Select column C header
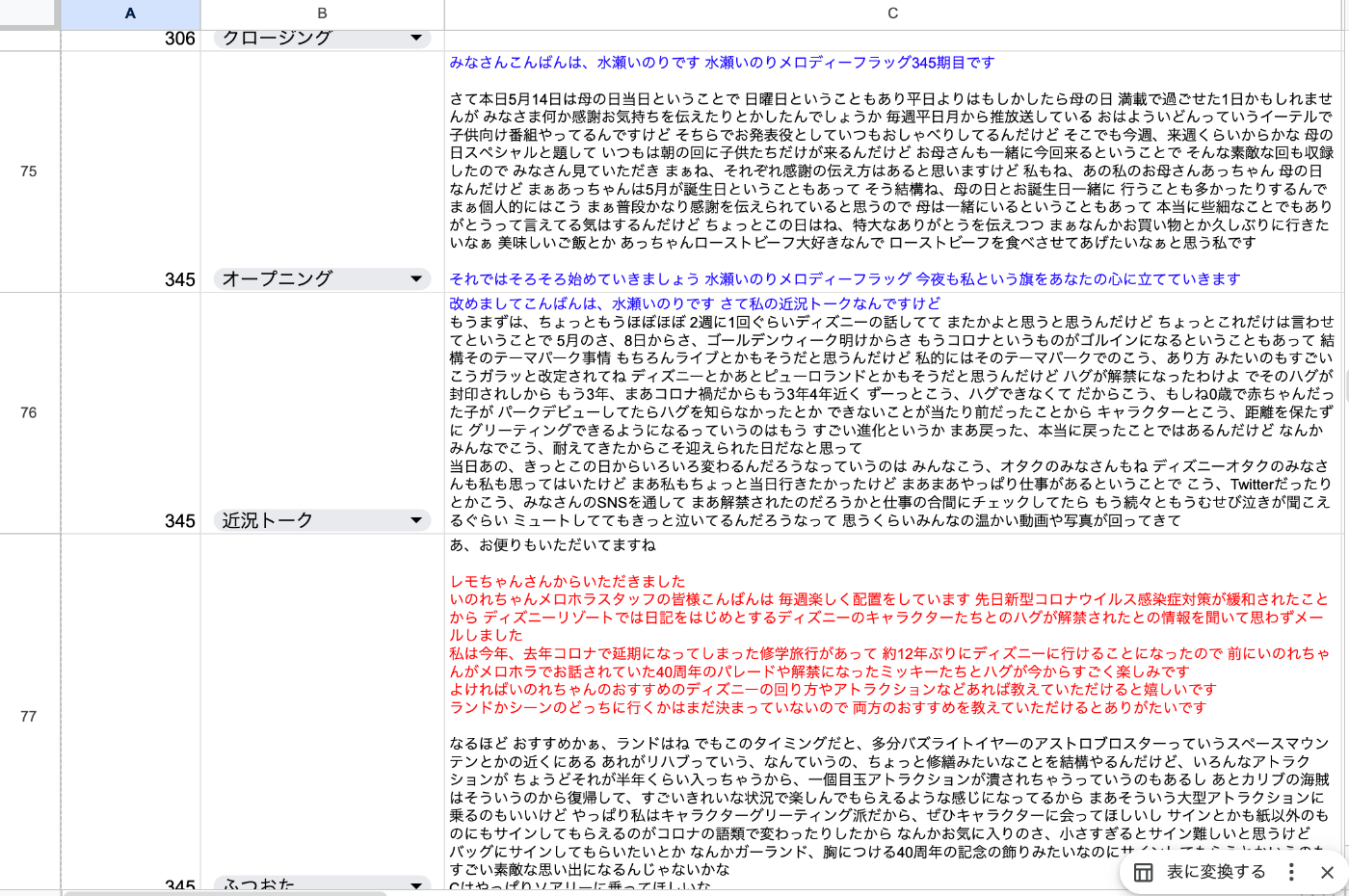 (x=892, y=13)
